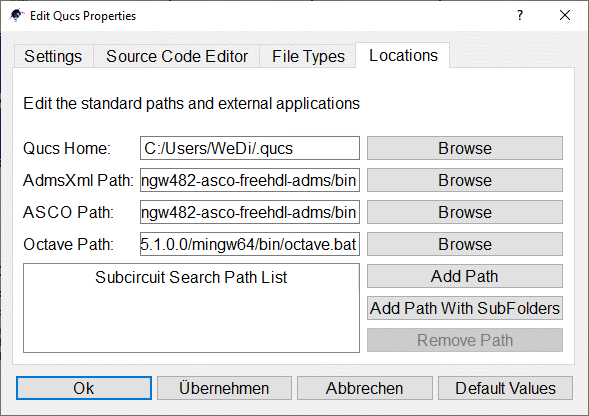Confirm the dialog with Ok
The image size is (589, 416).
pyautogui.click(x=84, y=388)
